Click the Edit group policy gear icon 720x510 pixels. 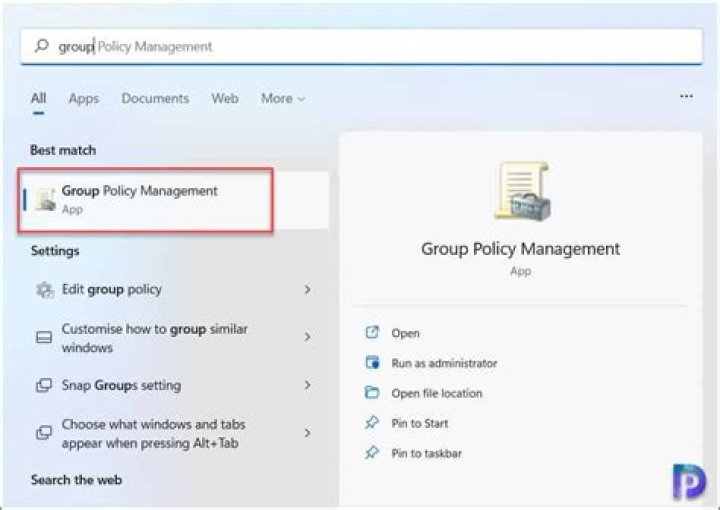(44, 290)
